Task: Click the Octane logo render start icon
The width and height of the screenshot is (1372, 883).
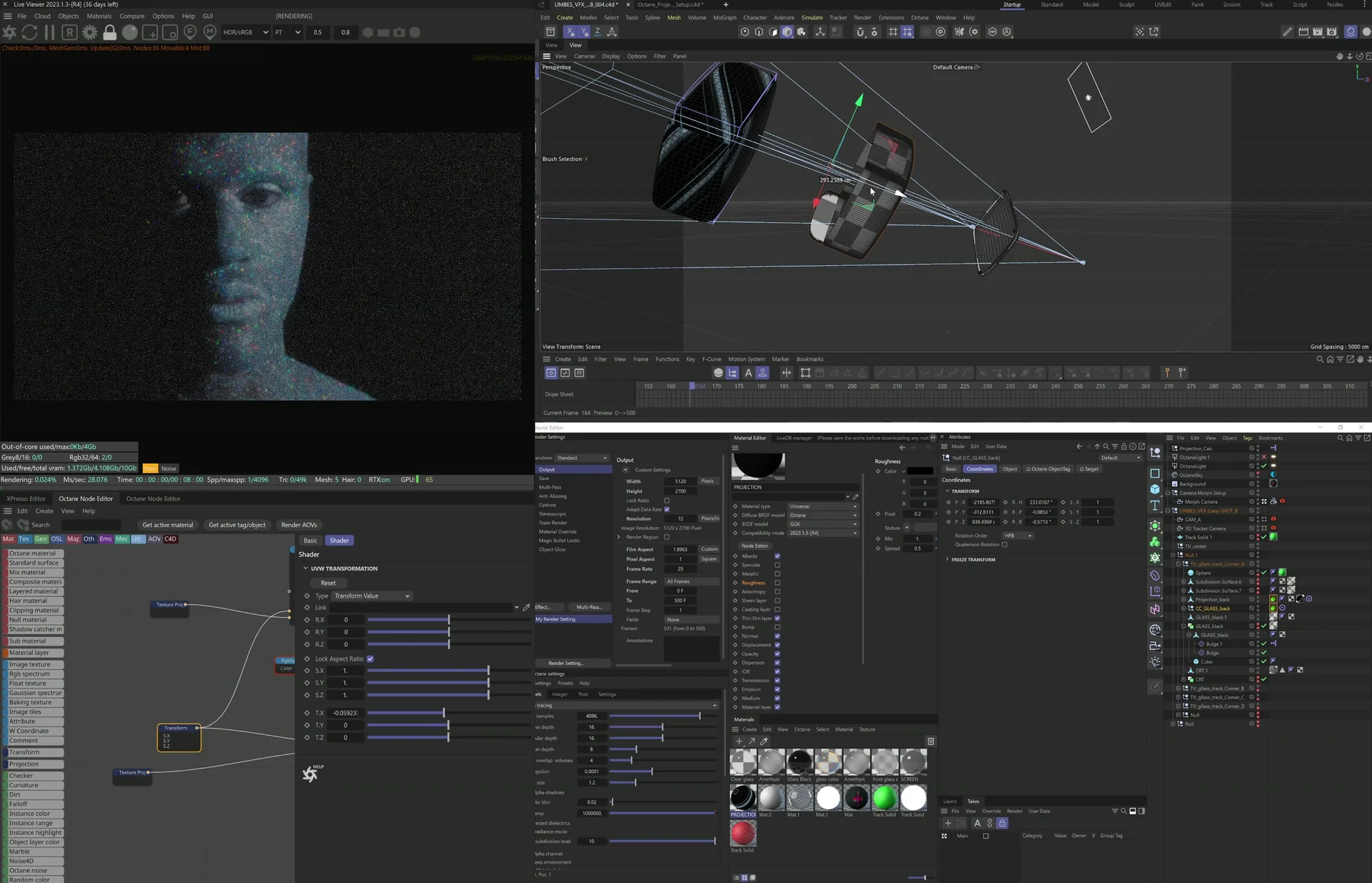Action: (x=9, y=32)
